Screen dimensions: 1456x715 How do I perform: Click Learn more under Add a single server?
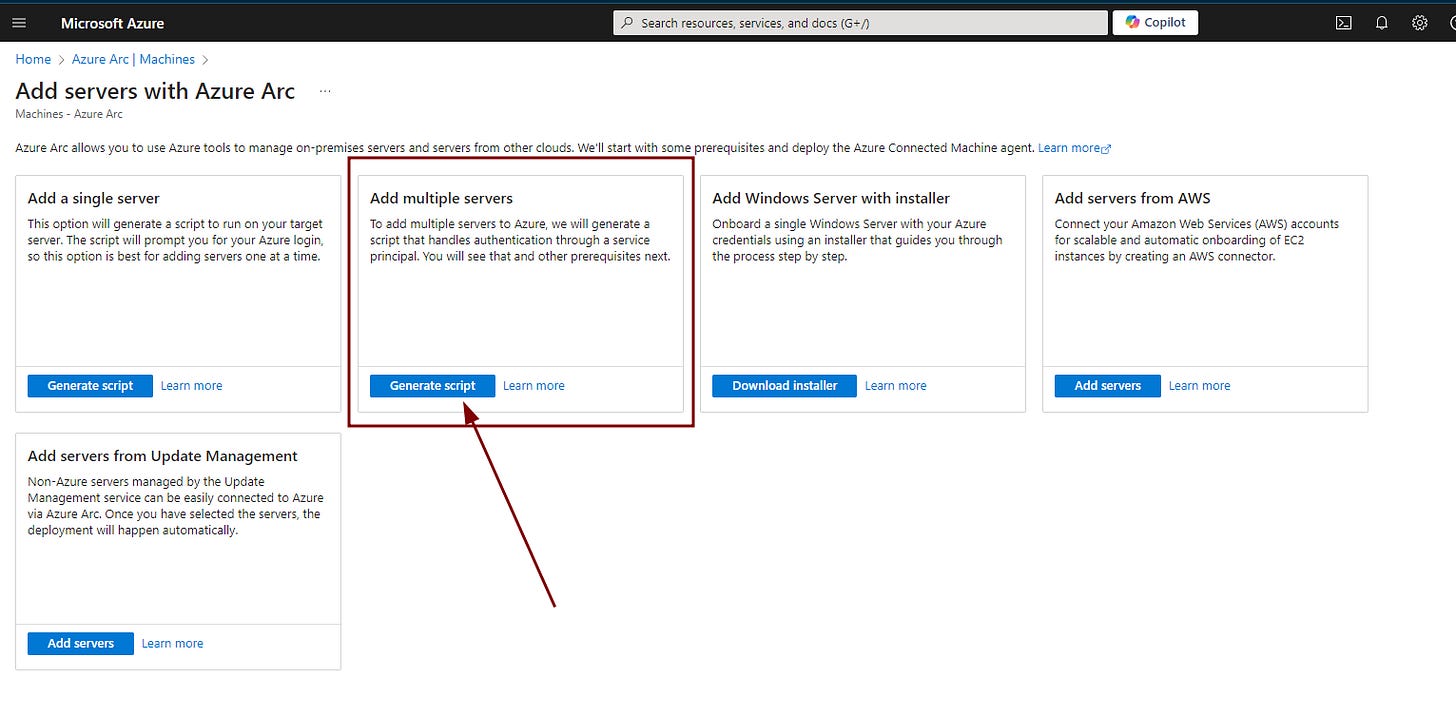click(191, 385)
